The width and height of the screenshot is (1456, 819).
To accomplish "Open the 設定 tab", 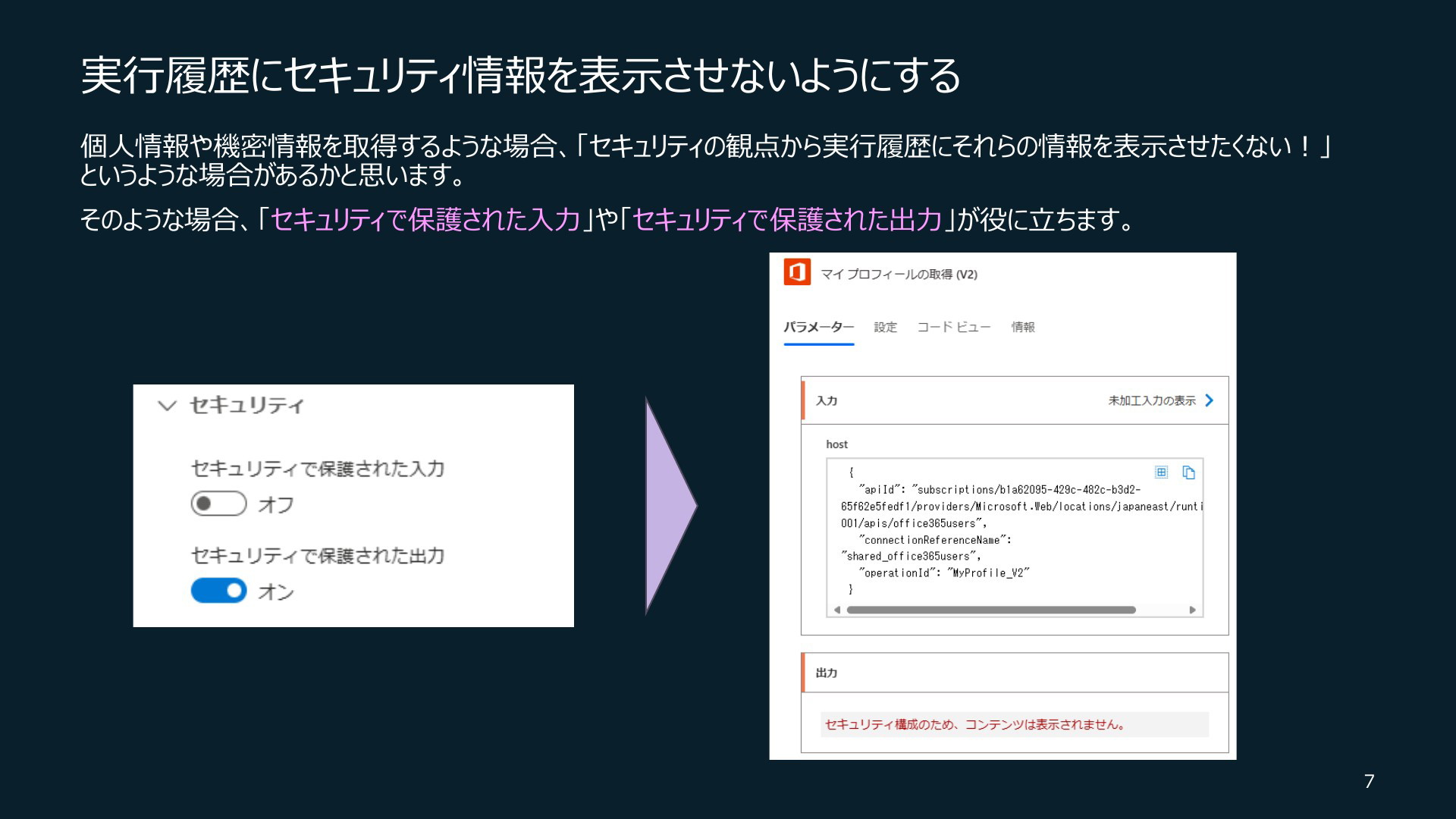I will [x=885, y=327].
